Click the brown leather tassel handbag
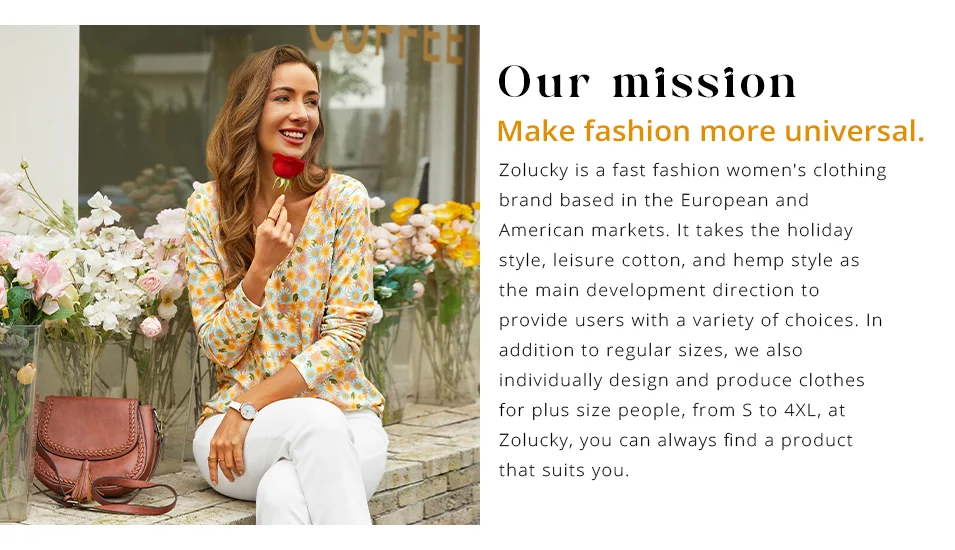 (x=97, y=448)
